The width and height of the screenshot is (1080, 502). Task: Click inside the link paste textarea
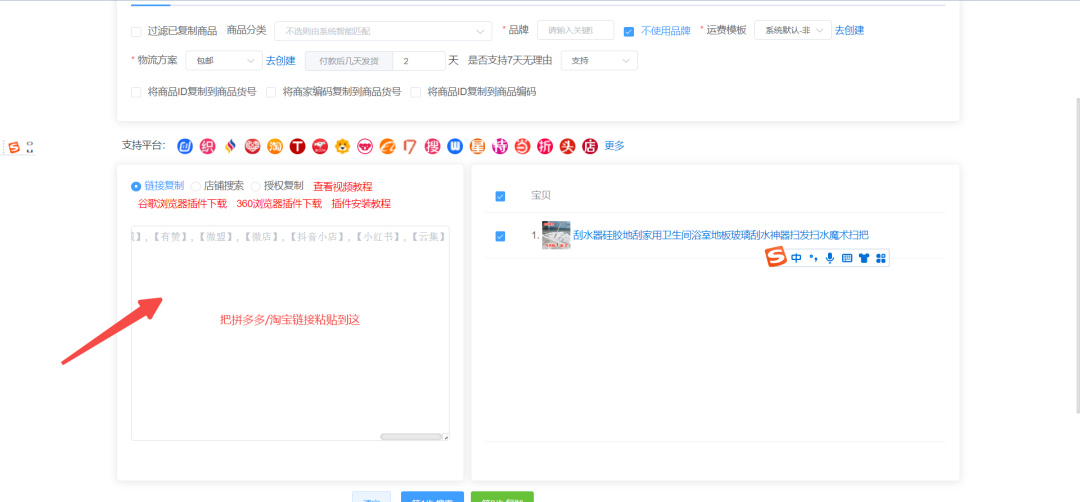tap(290, 333)
